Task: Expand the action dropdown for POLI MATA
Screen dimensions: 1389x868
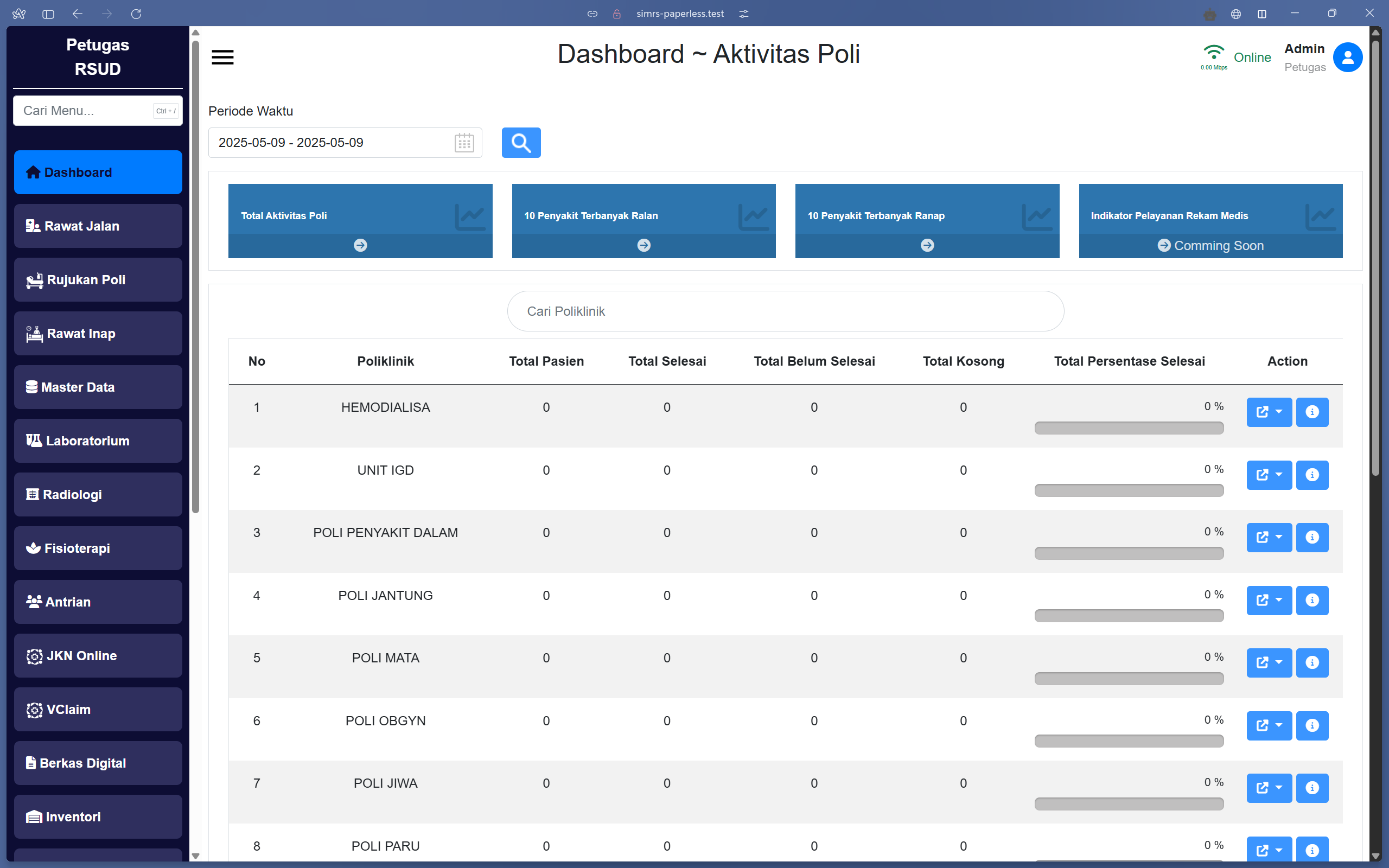Action: tap(1269, 662)
